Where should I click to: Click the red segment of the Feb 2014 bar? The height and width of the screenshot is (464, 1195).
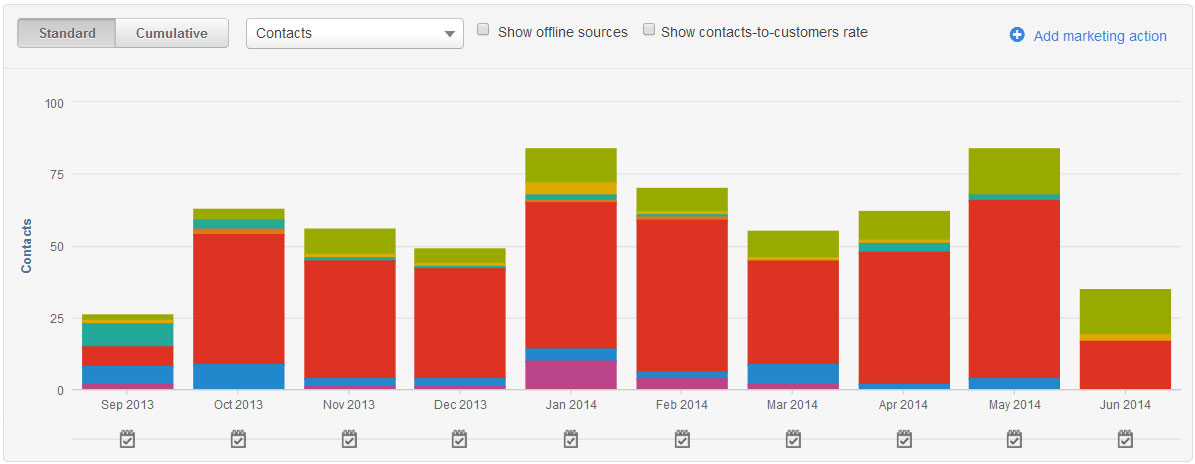click(x=682, y=296)
